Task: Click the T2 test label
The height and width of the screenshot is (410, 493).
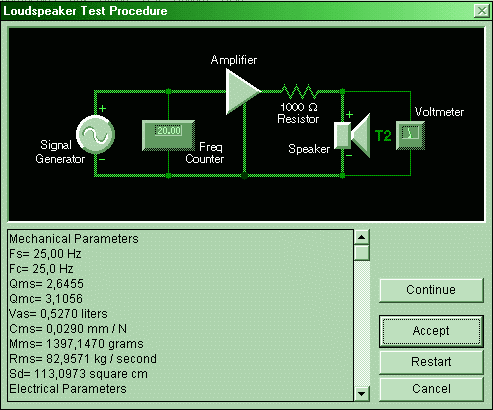Action: [383, 136]
